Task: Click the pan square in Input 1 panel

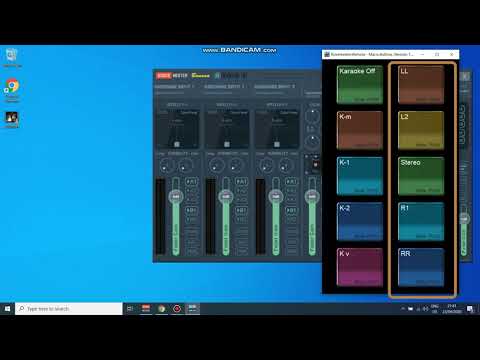Action: click(x=177, y=144)
